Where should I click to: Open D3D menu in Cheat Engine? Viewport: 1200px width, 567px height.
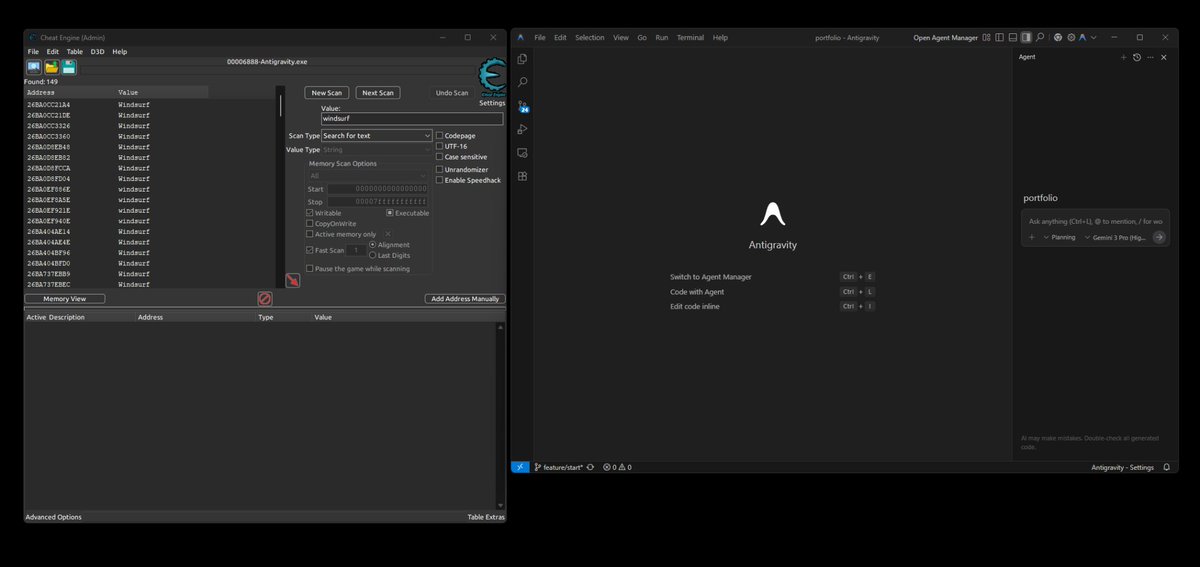97,51
